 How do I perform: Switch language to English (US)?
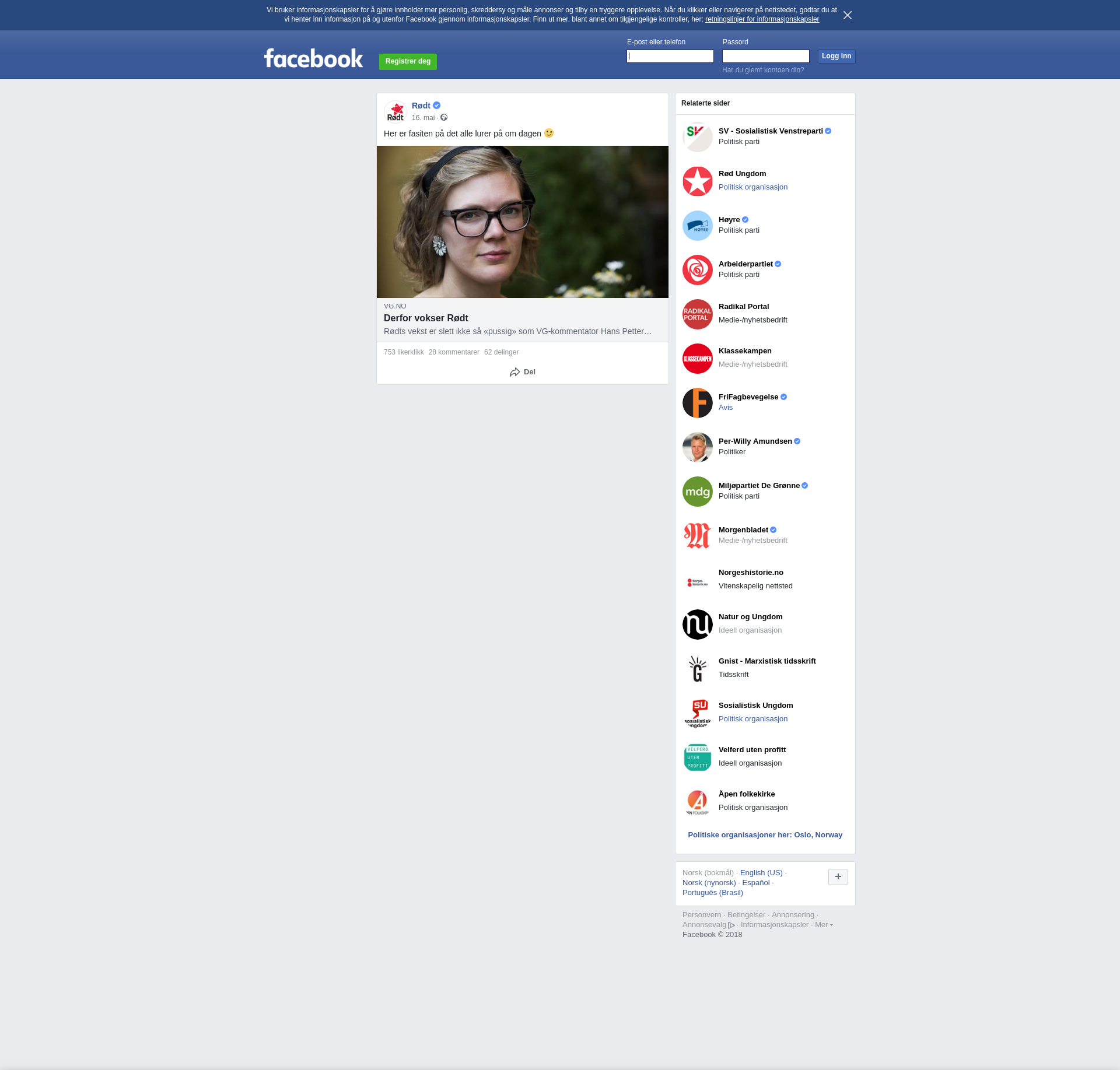point(761,873)
